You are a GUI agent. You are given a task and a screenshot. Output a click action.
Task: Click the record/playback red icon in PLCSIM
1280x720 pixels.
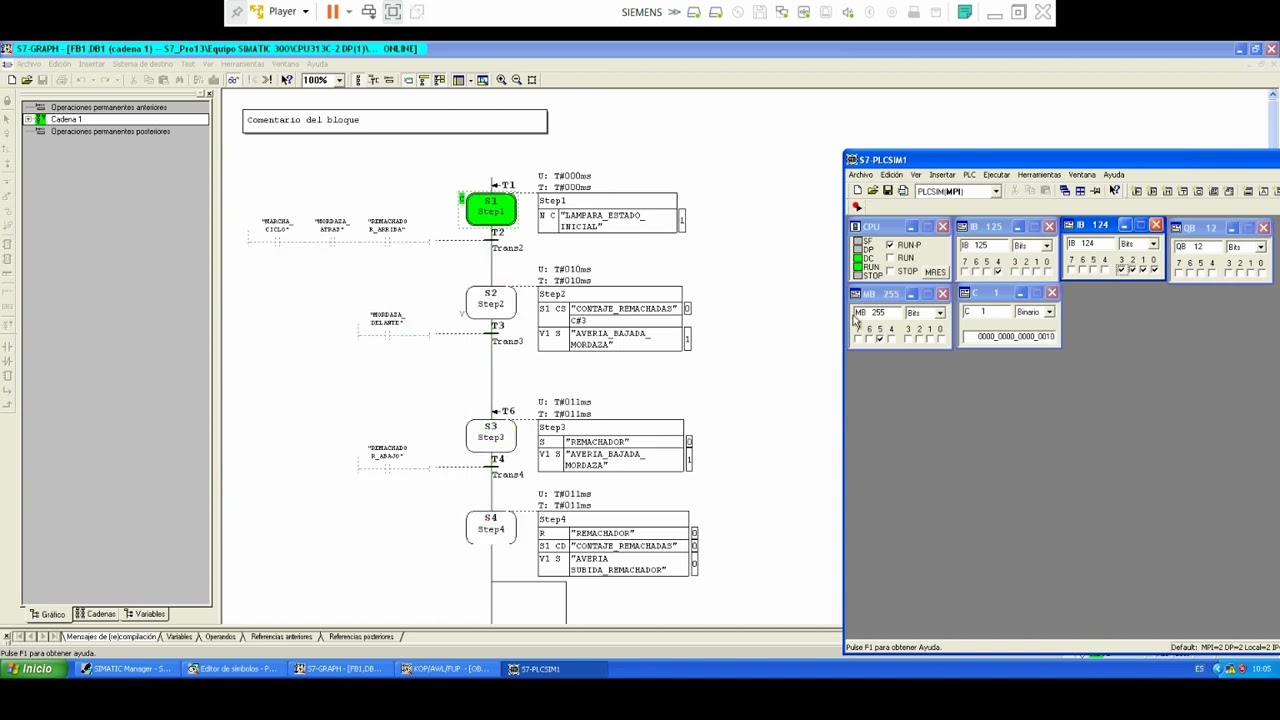coord(857,206)
